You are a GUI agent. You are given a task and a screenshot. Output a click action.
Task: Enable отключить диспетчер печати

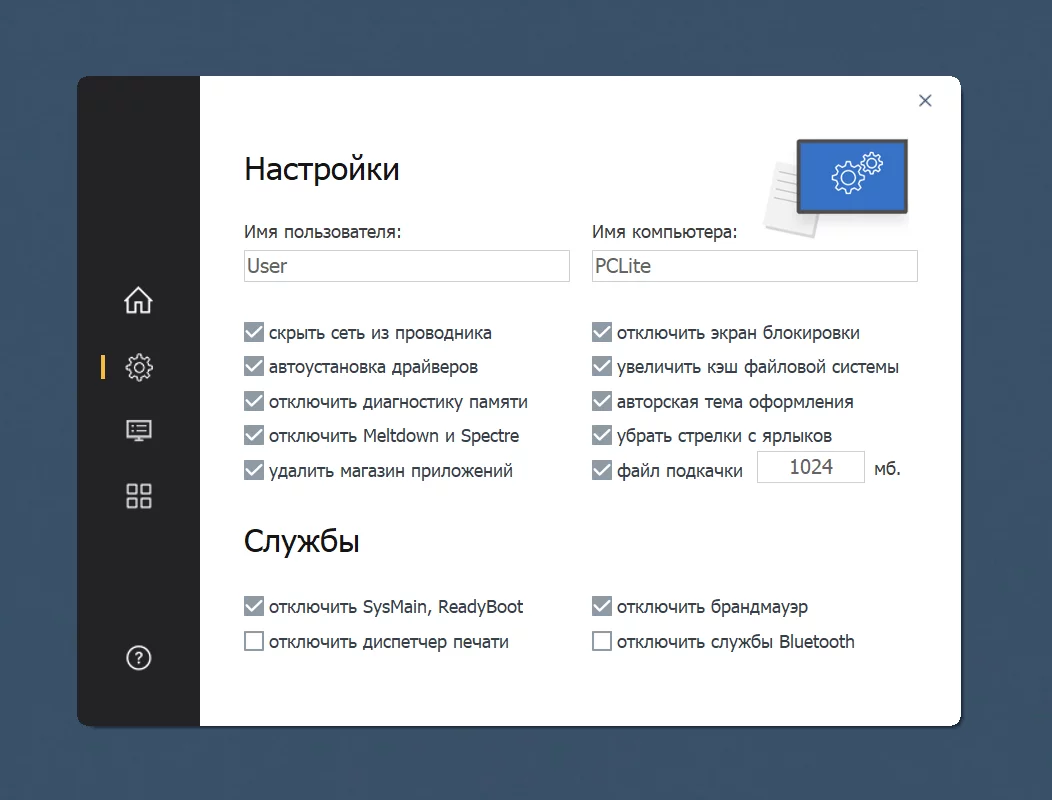[x=254, y=642]
